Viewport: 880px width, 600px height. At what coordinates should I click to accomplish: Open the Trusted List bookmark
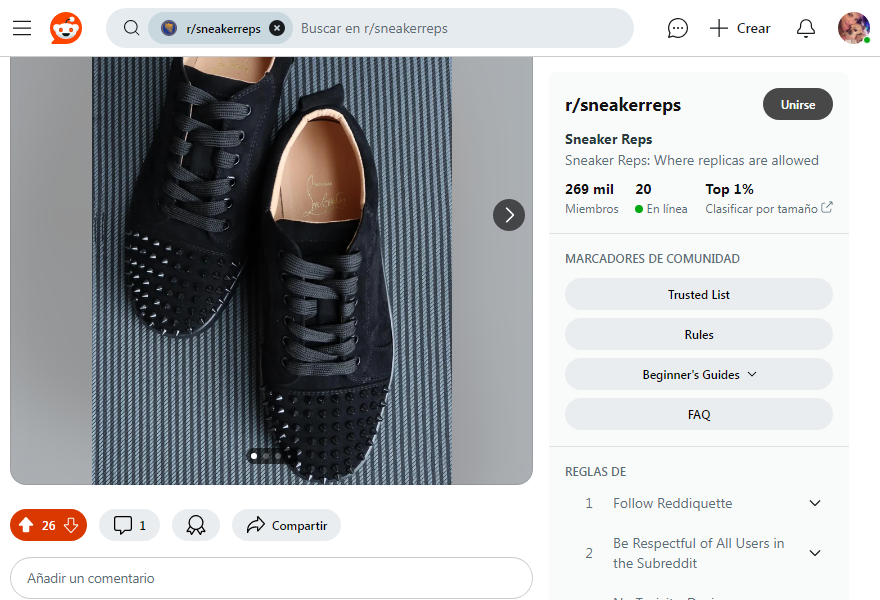click(699, 294)
